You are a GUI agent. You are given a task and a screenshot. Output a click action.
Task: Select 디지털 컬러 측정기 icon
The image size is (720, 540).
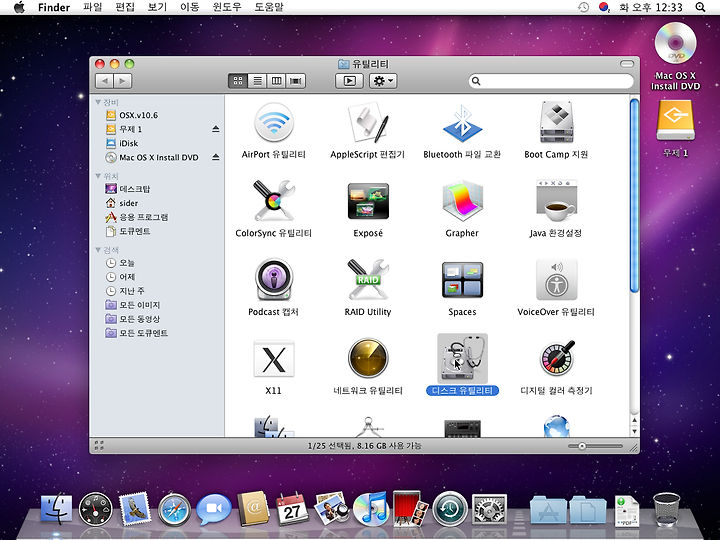click(556, 358)
